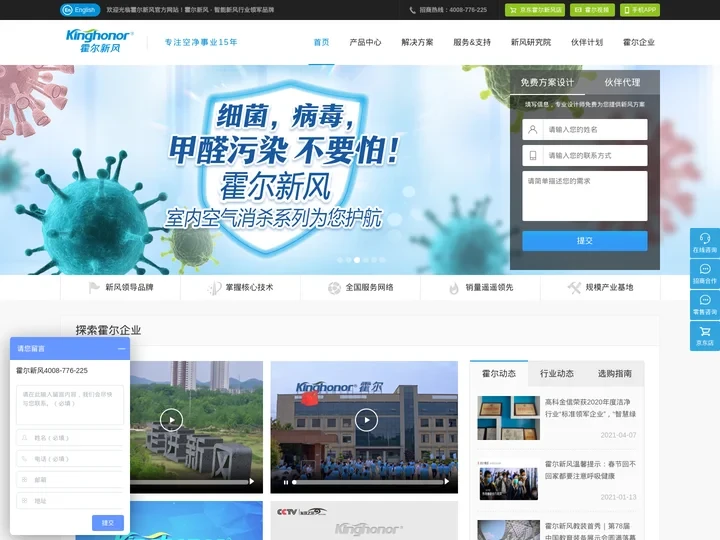720x540 pixels.
Task: Open the masked crowd news thumbnail
Action: (508, 480)
